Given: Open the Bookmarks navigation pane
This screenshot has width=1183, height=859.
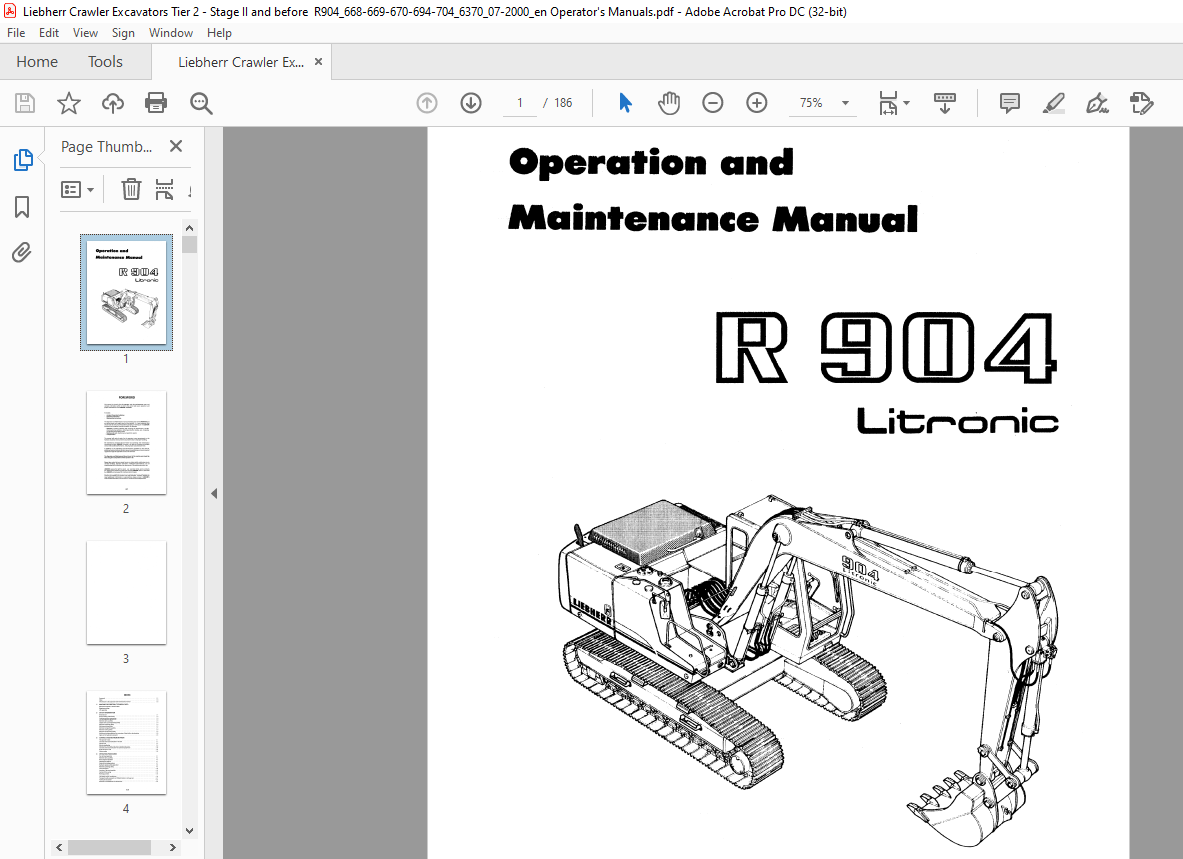Looking at the screenshot, I should 22,207.
